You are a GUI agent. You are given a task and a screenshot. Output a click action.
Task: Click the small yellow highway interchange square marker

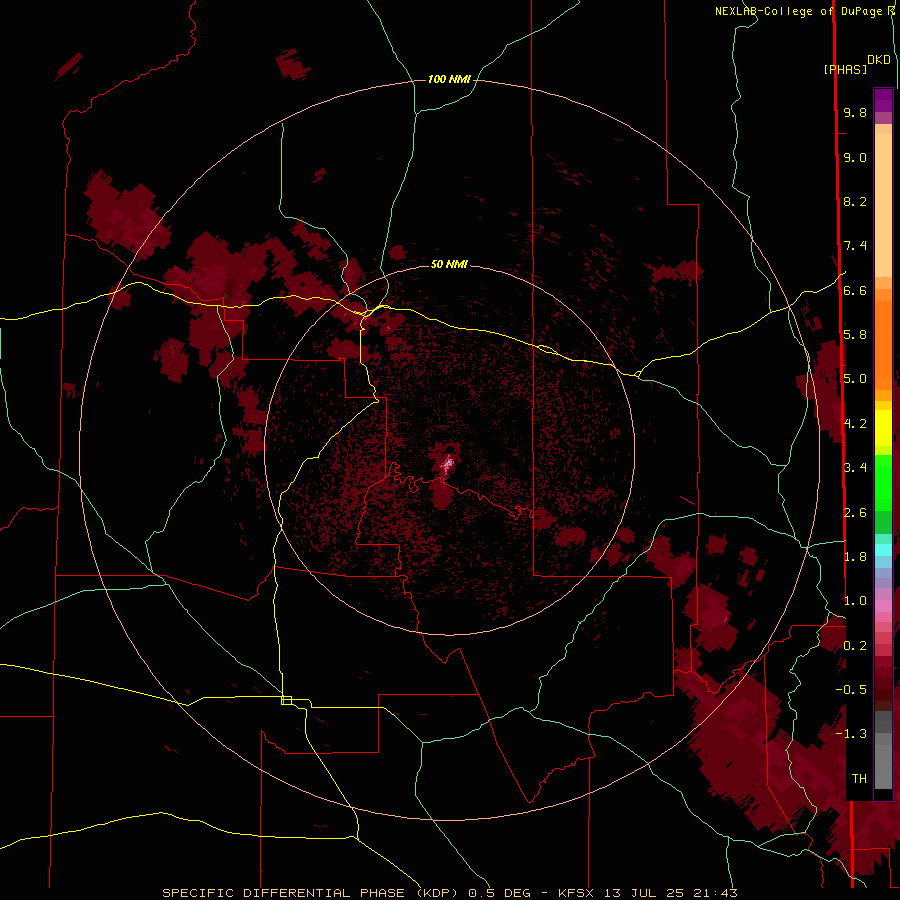coord(286,700)
